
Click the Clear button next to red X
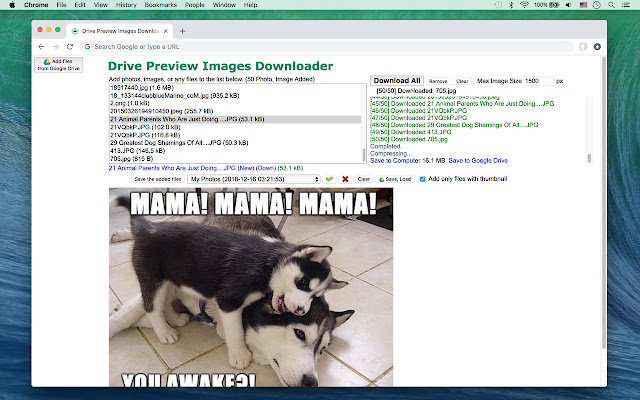click(364, 179)
